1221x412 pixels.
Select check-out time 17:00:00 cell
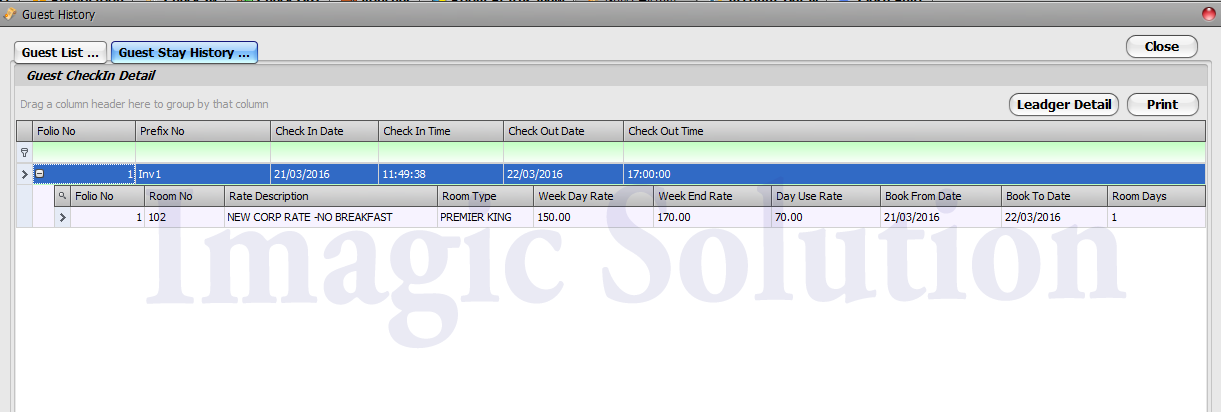914,174
